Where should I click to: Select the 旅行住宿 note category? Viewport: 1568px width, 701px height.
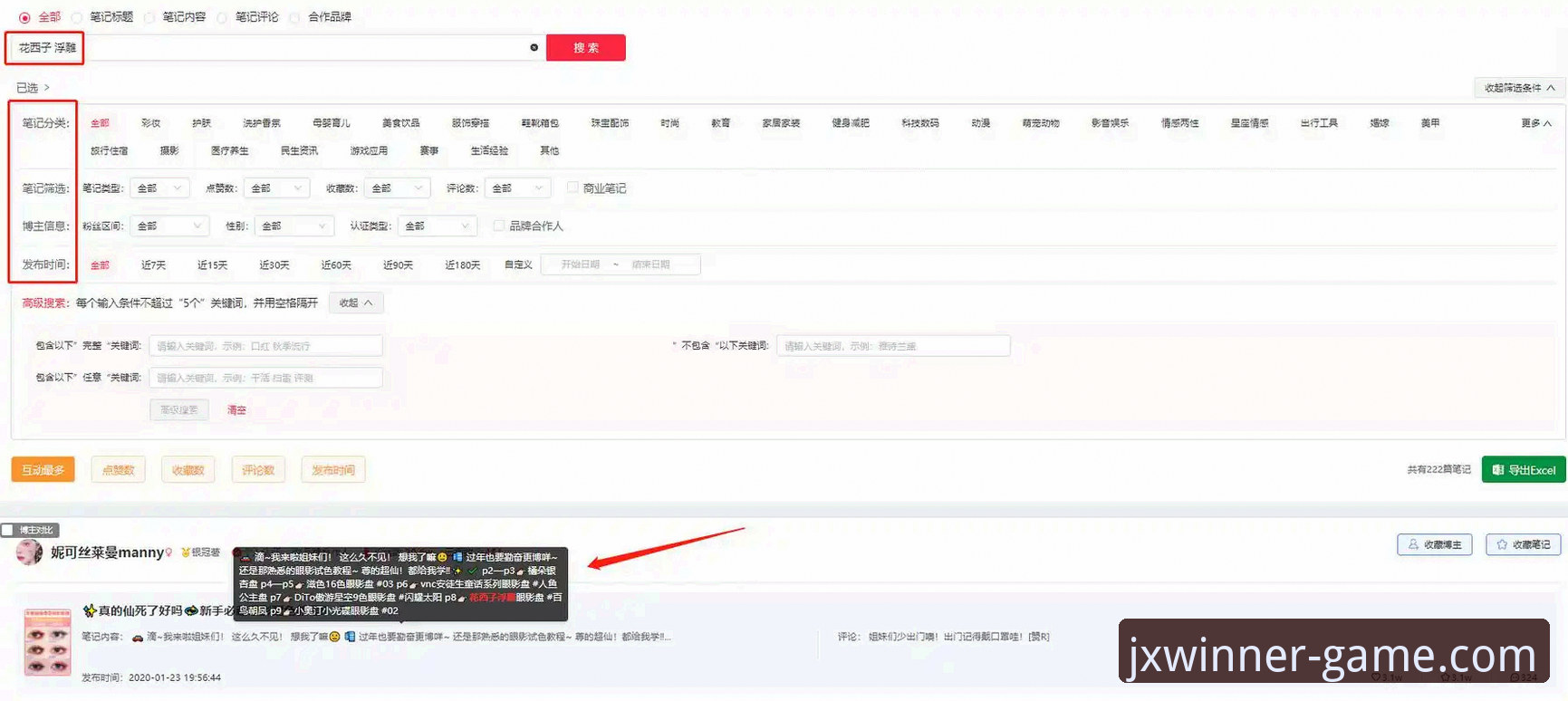coord(109,151)
